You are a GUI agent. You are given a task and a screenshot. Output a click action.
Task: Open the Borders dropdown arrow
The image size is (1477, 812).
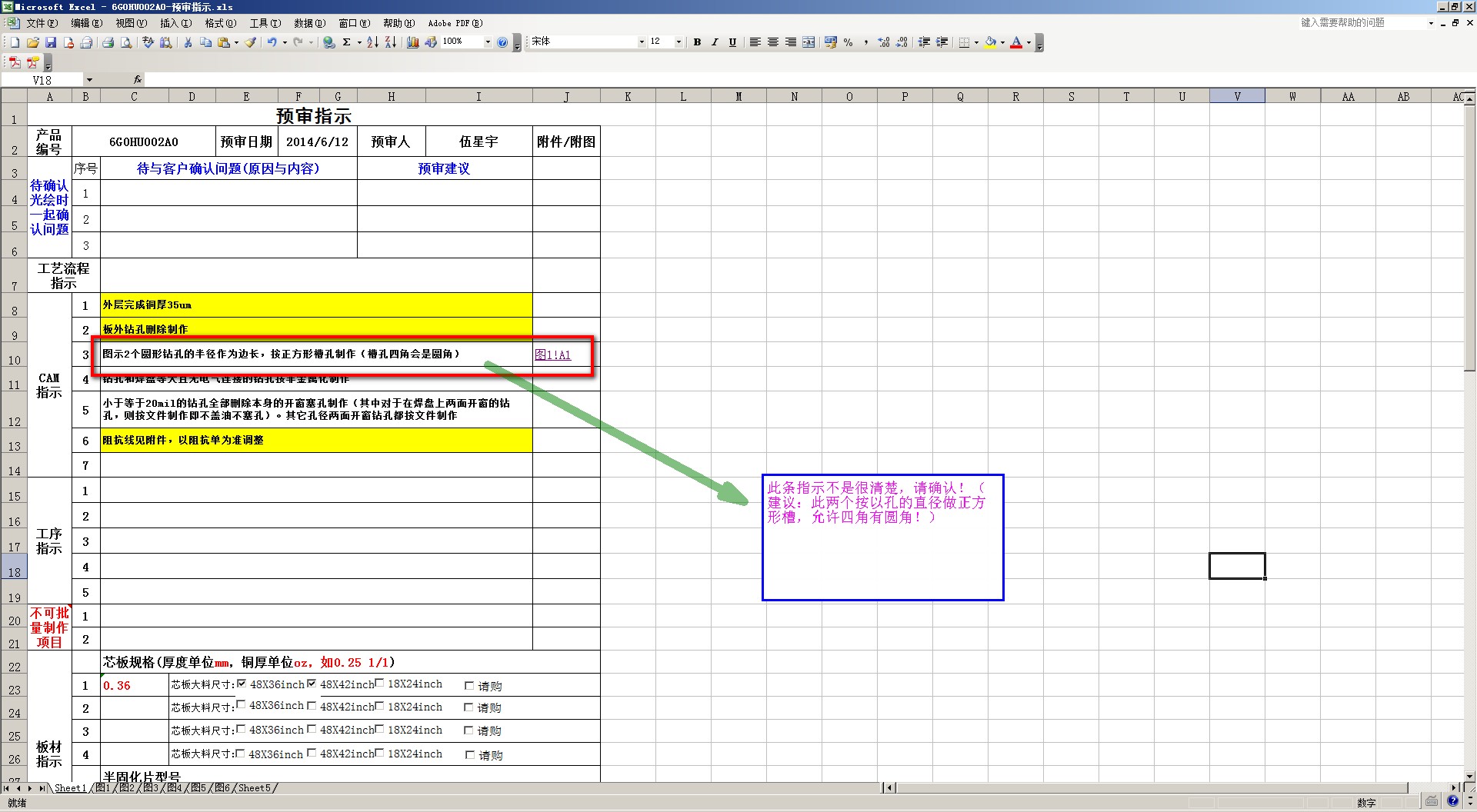pyautogui.click(x=976, y=42)
